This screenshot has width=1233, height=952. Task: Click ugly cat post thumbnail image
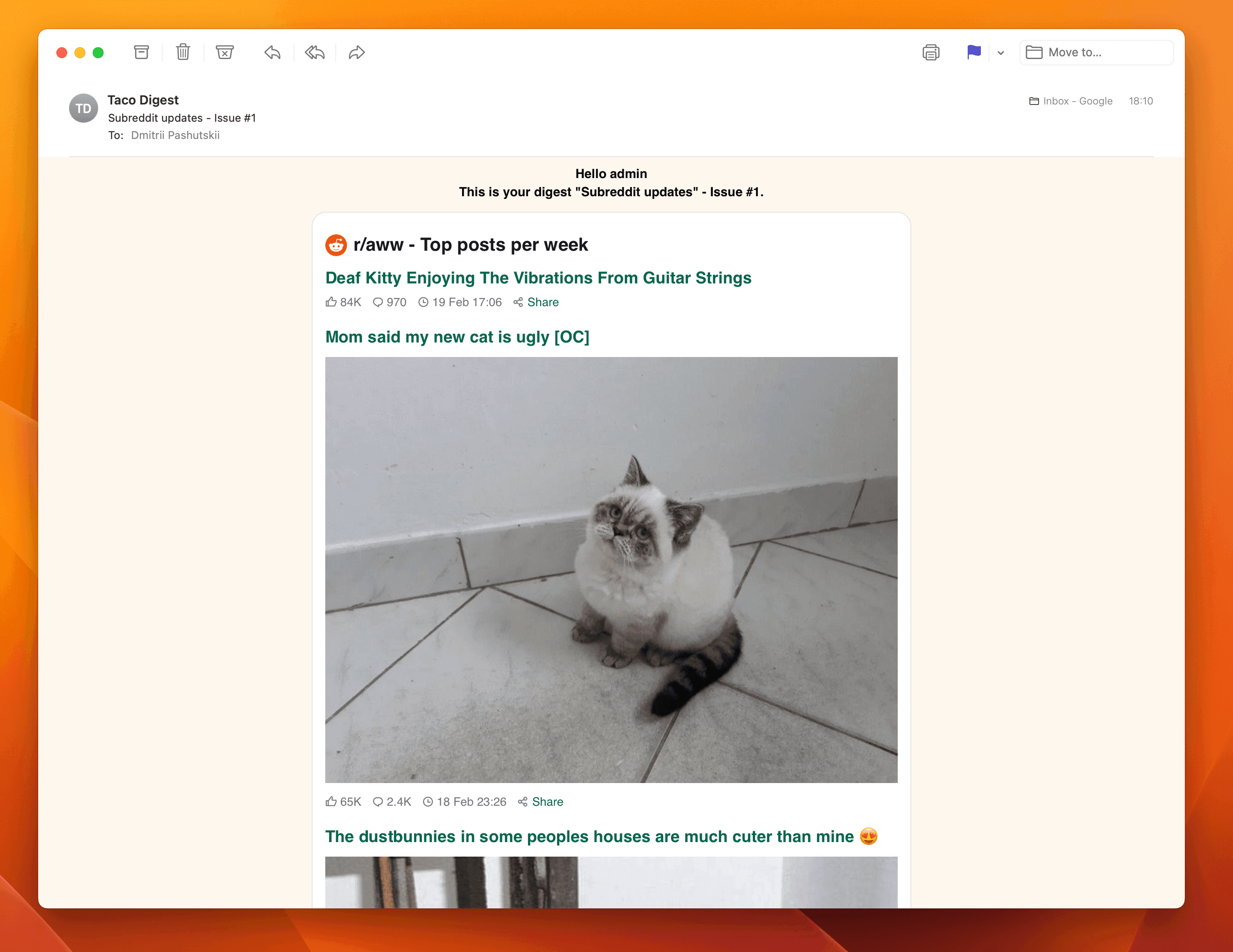[x=611, y=570]
